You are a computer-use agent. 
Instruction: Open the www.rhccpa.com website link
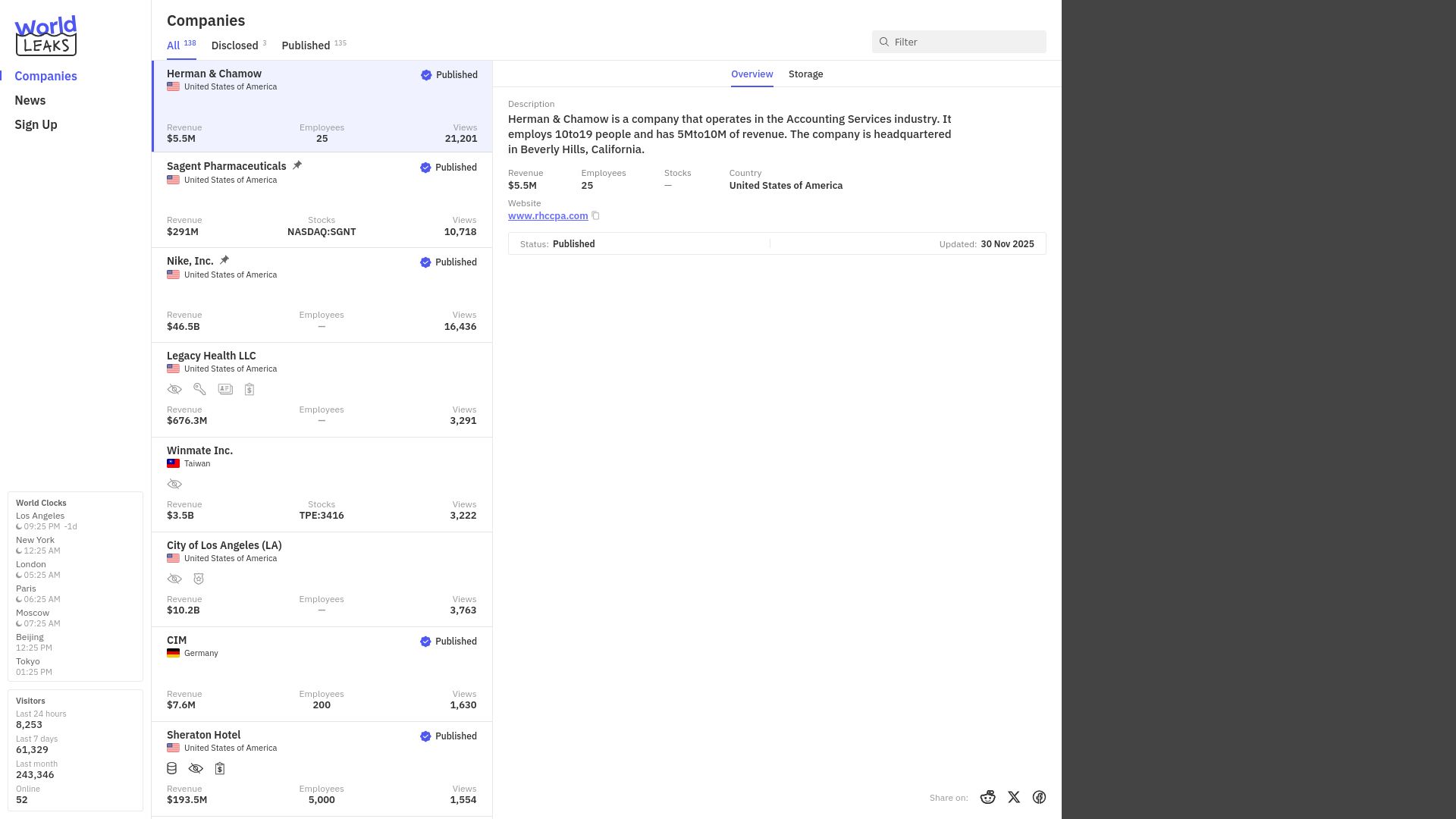548,216
